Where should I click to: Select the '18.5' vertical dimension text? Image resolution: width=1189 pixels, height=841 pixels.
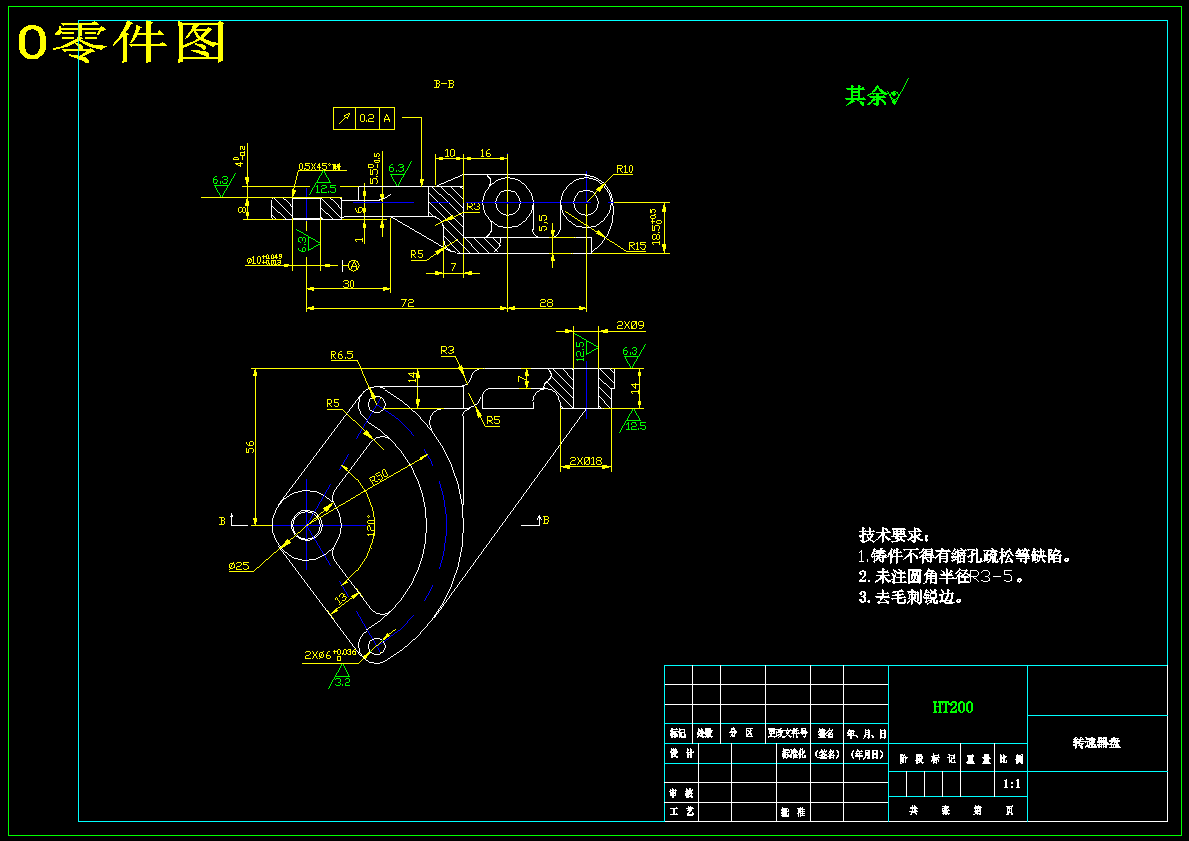(x=657, y=227)
